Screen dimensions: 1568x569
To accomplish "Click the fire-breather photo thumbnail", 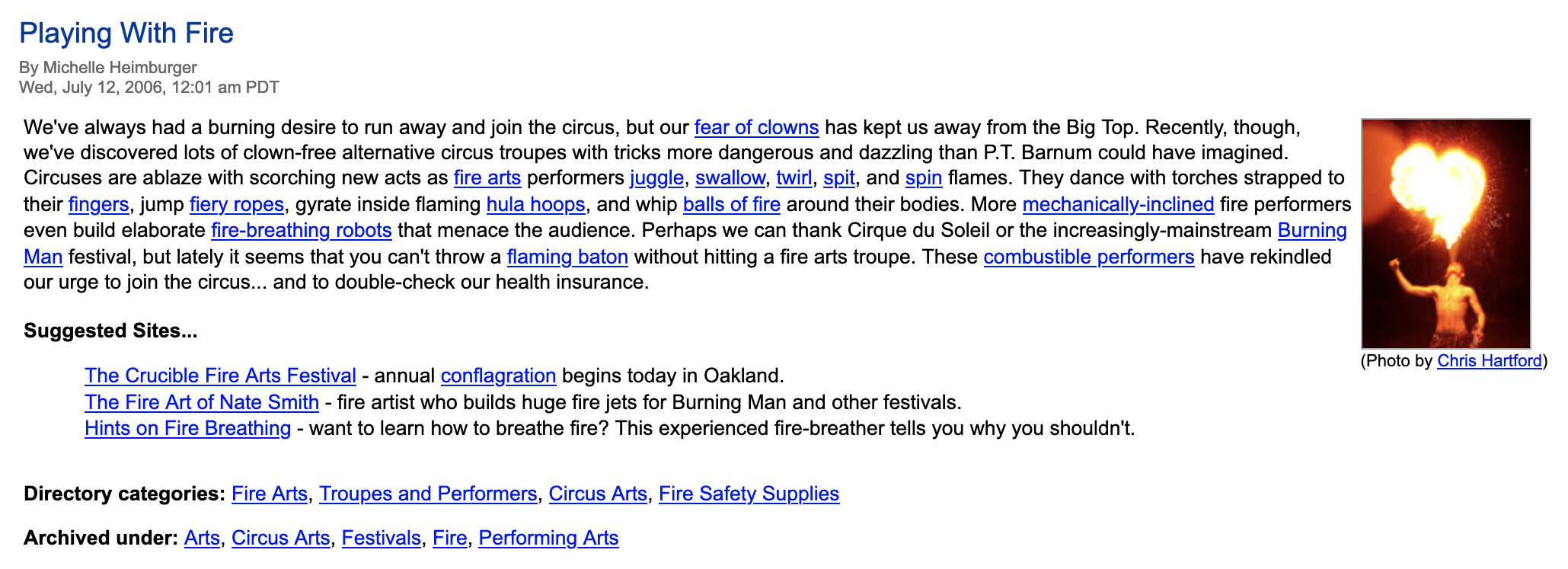I will pos(1445,233).
